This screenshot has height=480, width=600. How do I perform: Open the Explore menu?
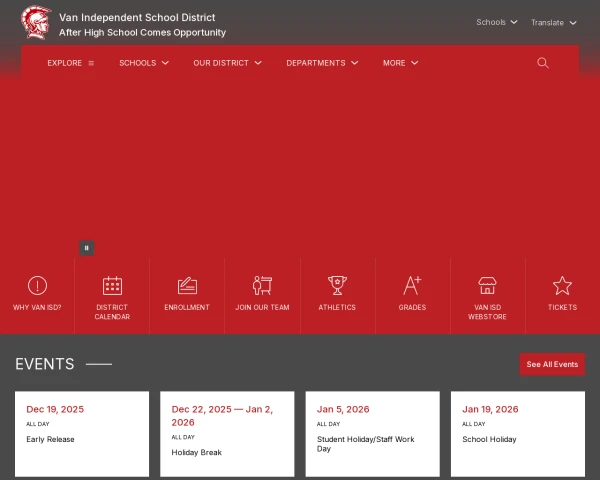[70, 63]
